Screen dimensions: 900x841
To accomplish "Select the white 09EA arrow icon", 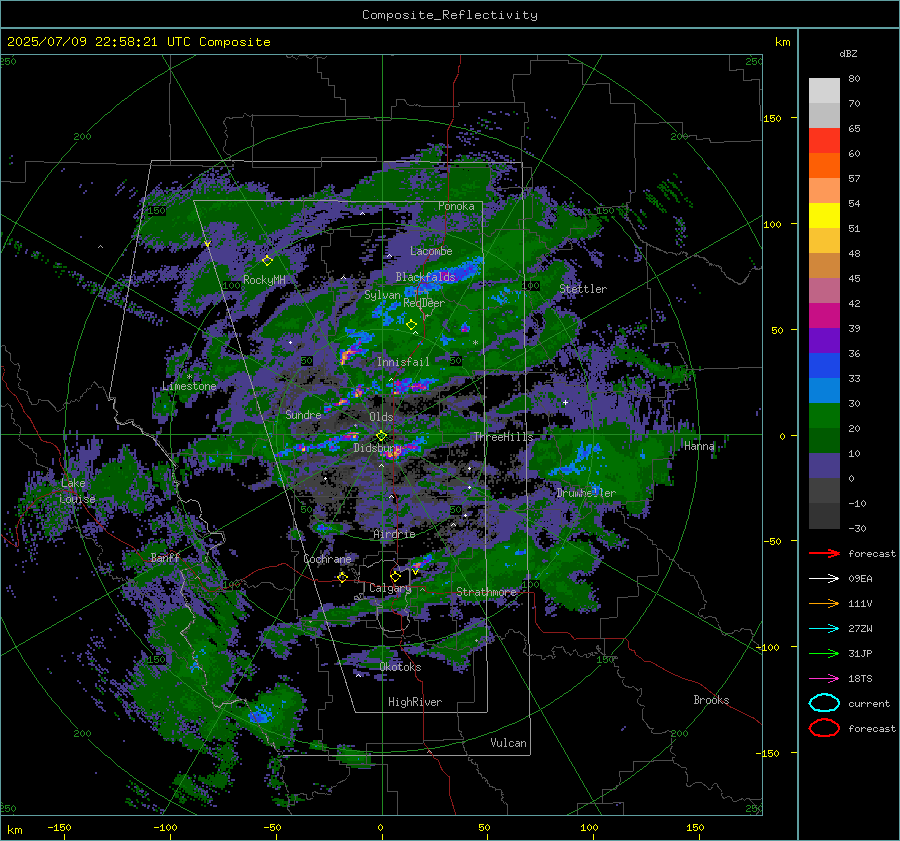I will tap(824, 579).
